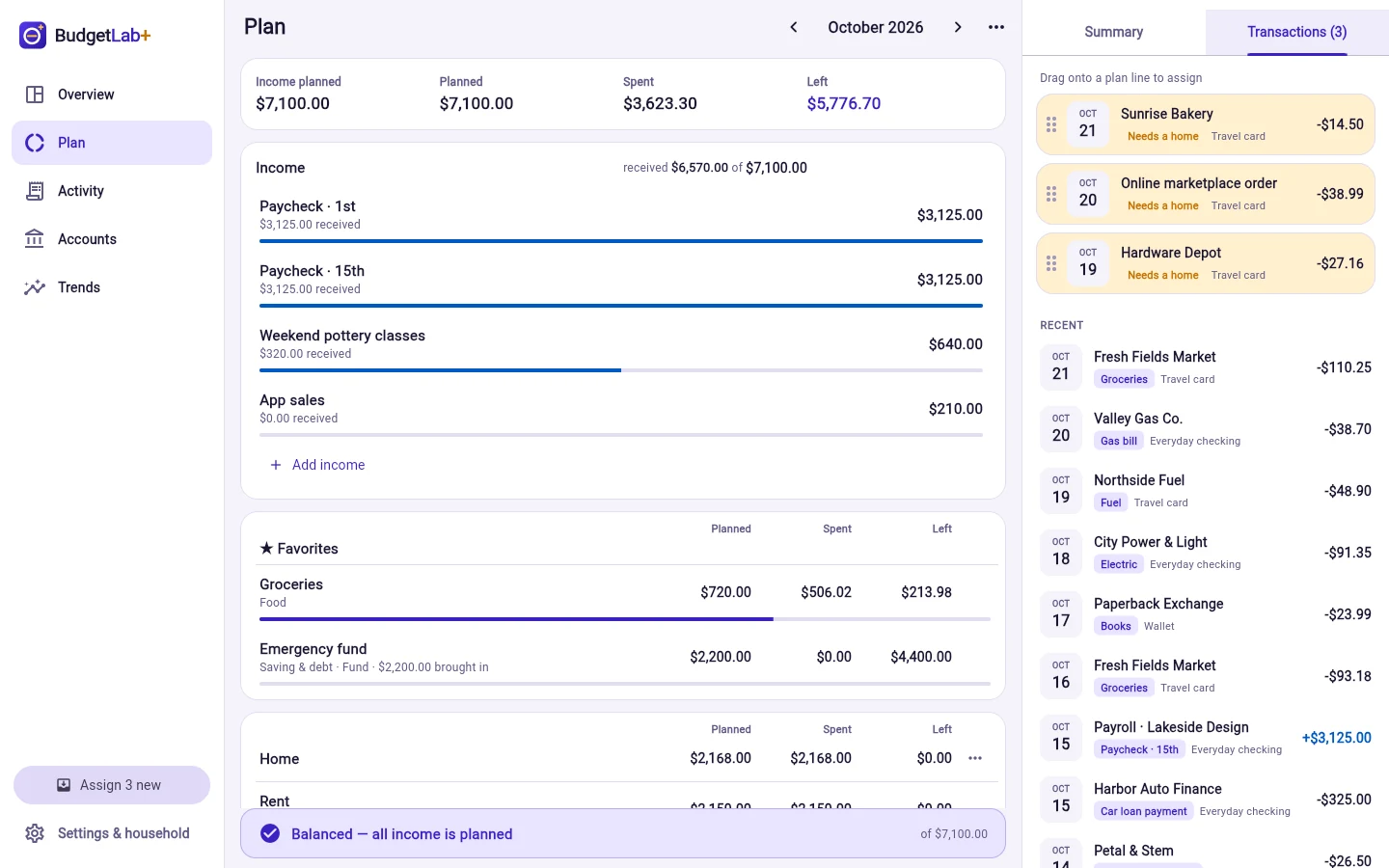
Task: Go to the Activity page
Action: [x=112, y=191]
